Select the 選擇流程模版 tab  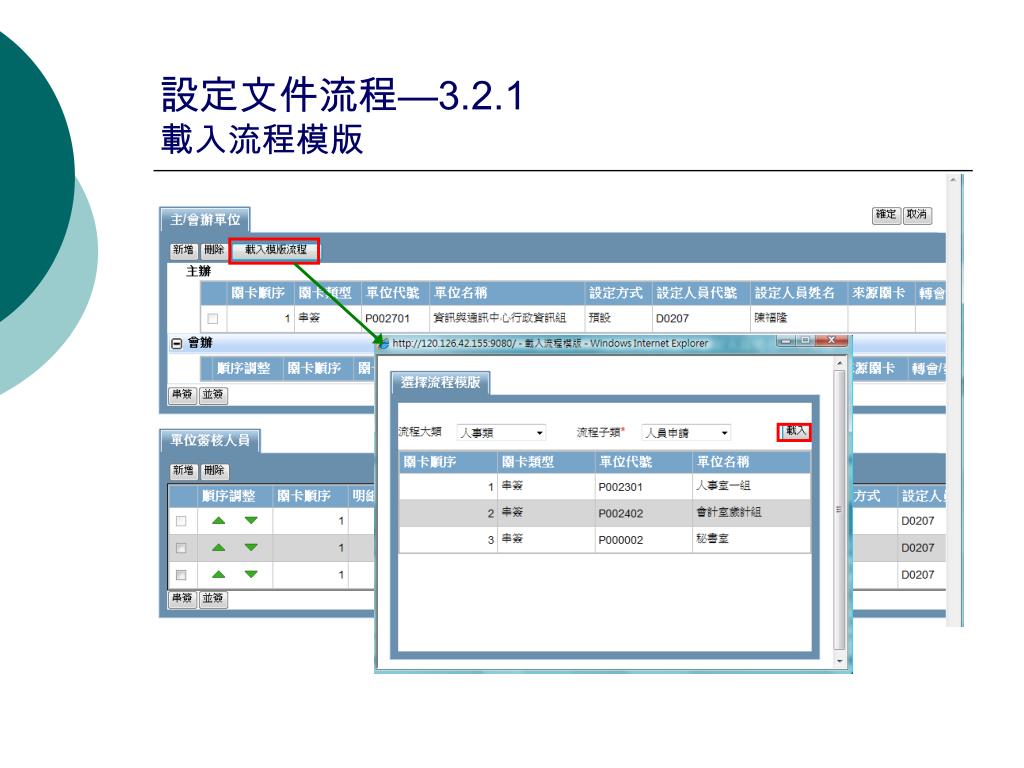click(440, 383)
